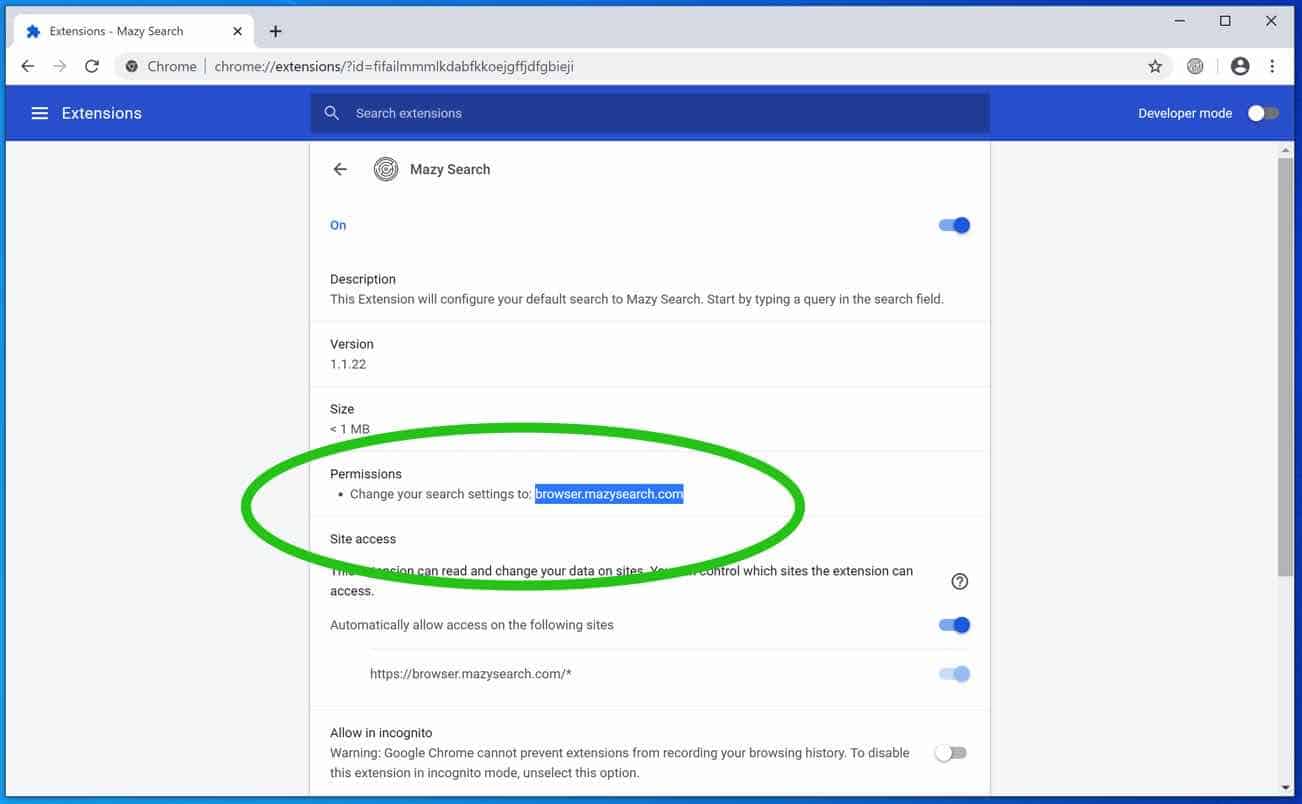Image resolution: width=1302 pixels, height=804 pixels.
Task: Open a new tab with the plus button
Action: [276, 31]
